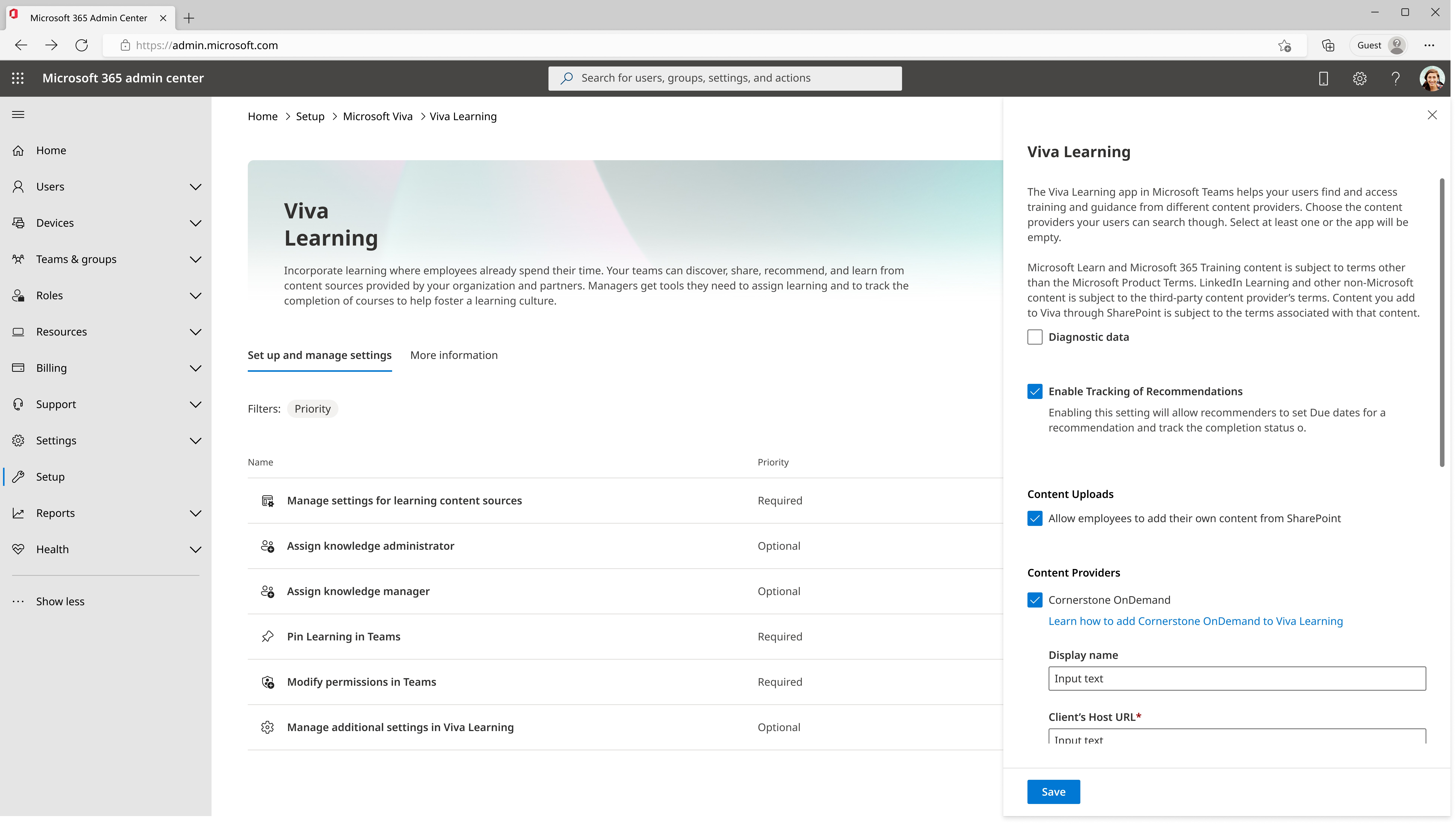Viewport: 1456px width, 824px height.
Task: Click the Pin Learning in Teams pin icon
Action: click(x=268, y=636)
